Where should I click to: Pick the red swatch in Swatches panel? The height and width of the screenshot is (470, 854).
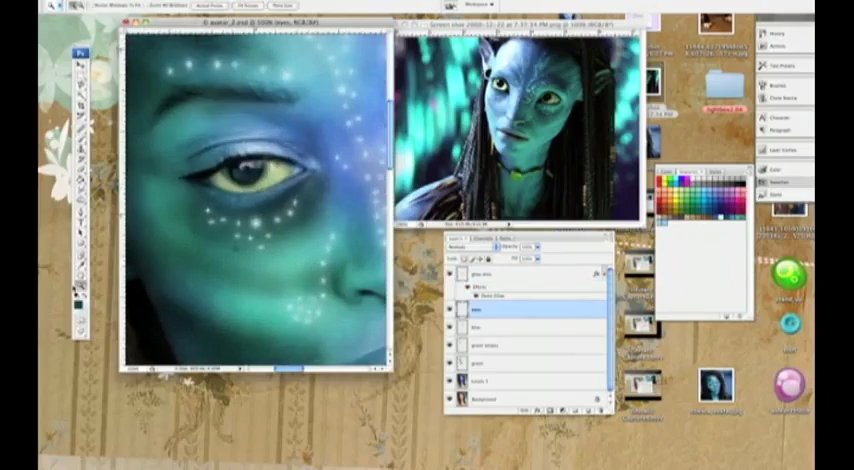[x=660, y=180]
